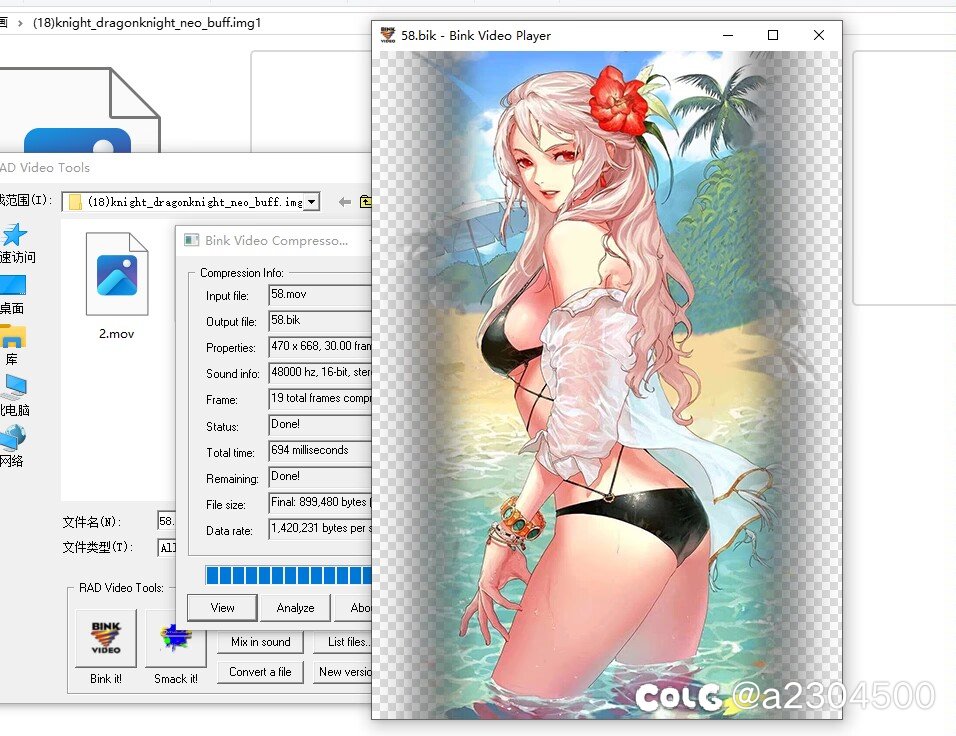Click the large file icon in Explorer background

tap(79, 110)
